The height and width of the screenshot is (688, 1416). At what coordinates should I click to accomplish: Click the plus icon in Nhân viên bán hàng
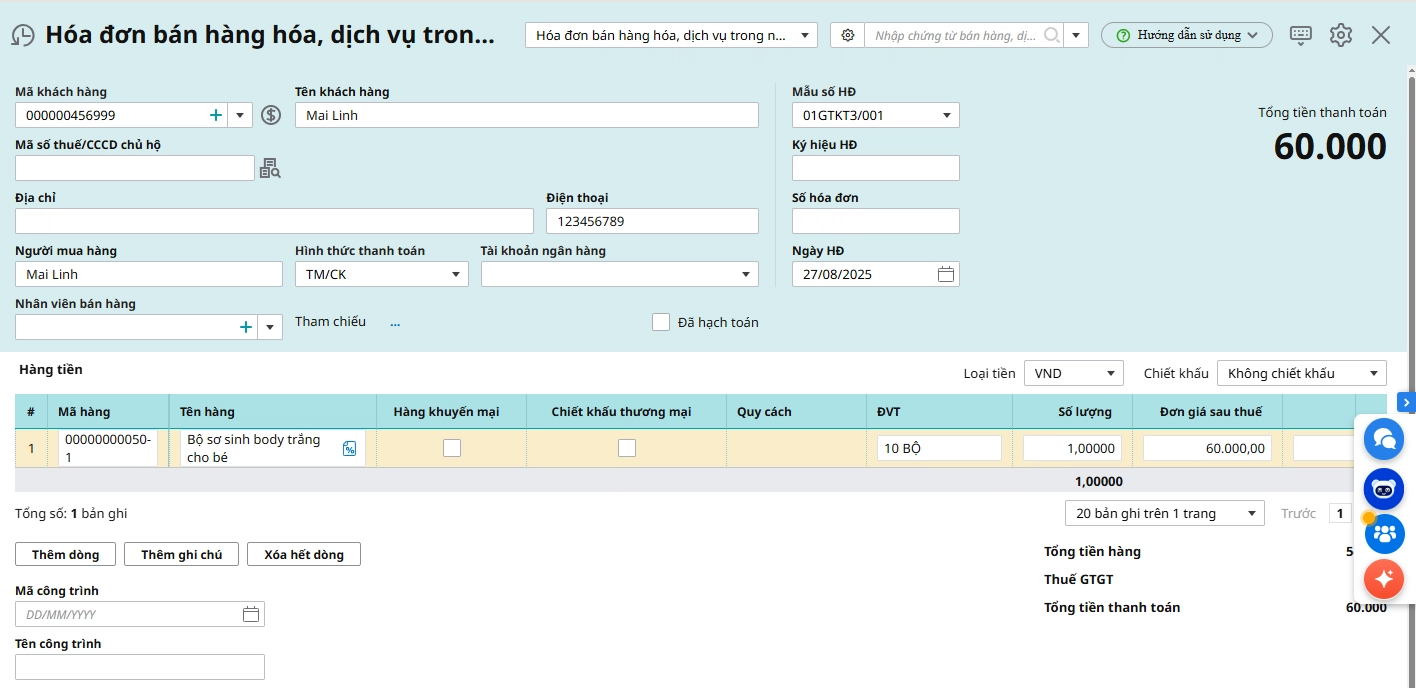[245, 327]
